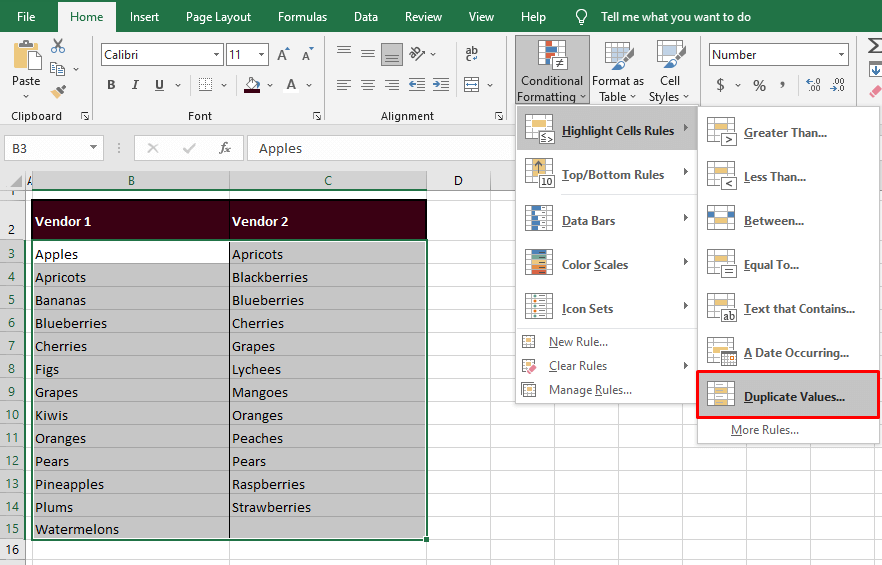Toggle Underline formatting
The image size is (882, 565).
160,85
